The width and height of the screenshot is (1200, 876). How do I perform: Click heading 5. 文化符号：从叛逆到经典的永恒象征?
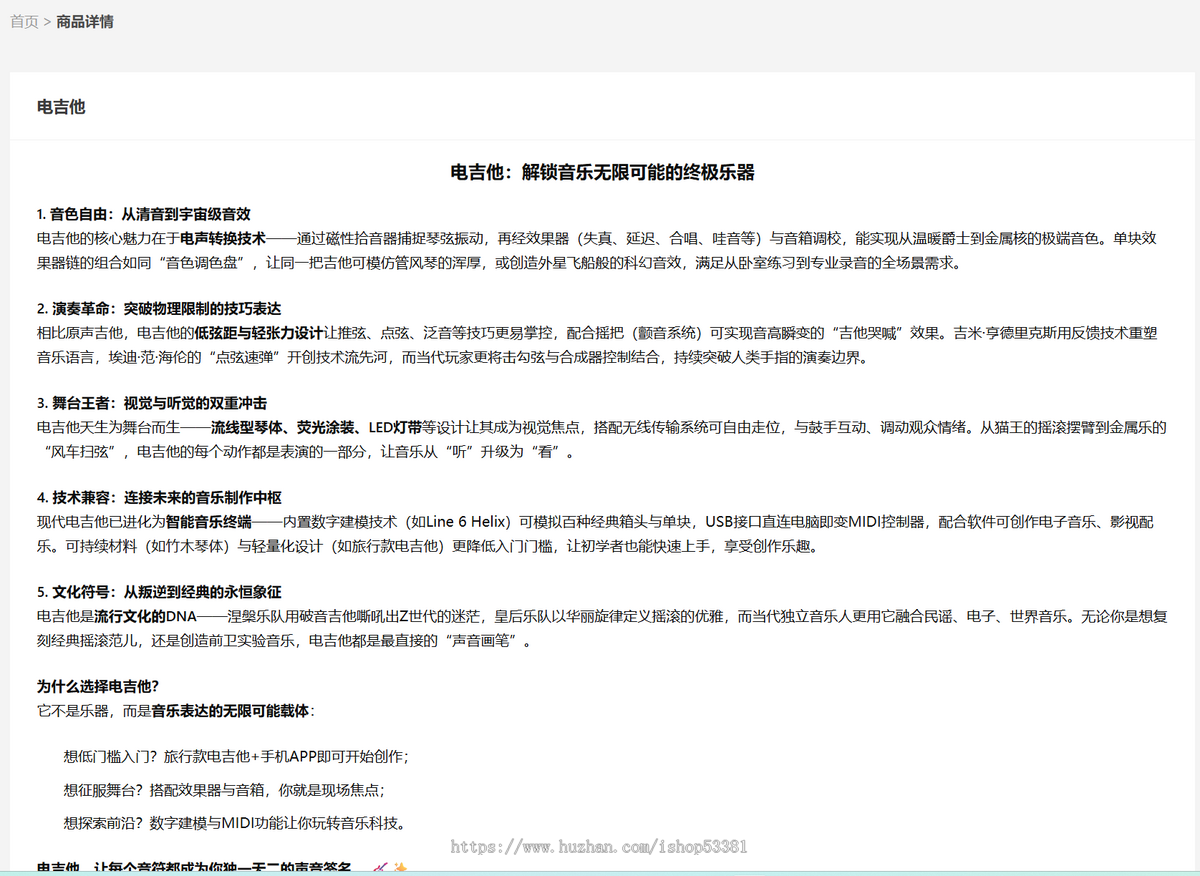pos(159,592)
